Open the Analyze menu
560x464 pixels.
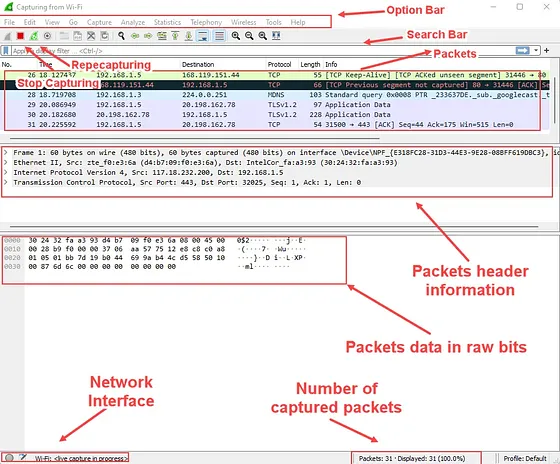point(133,22)
